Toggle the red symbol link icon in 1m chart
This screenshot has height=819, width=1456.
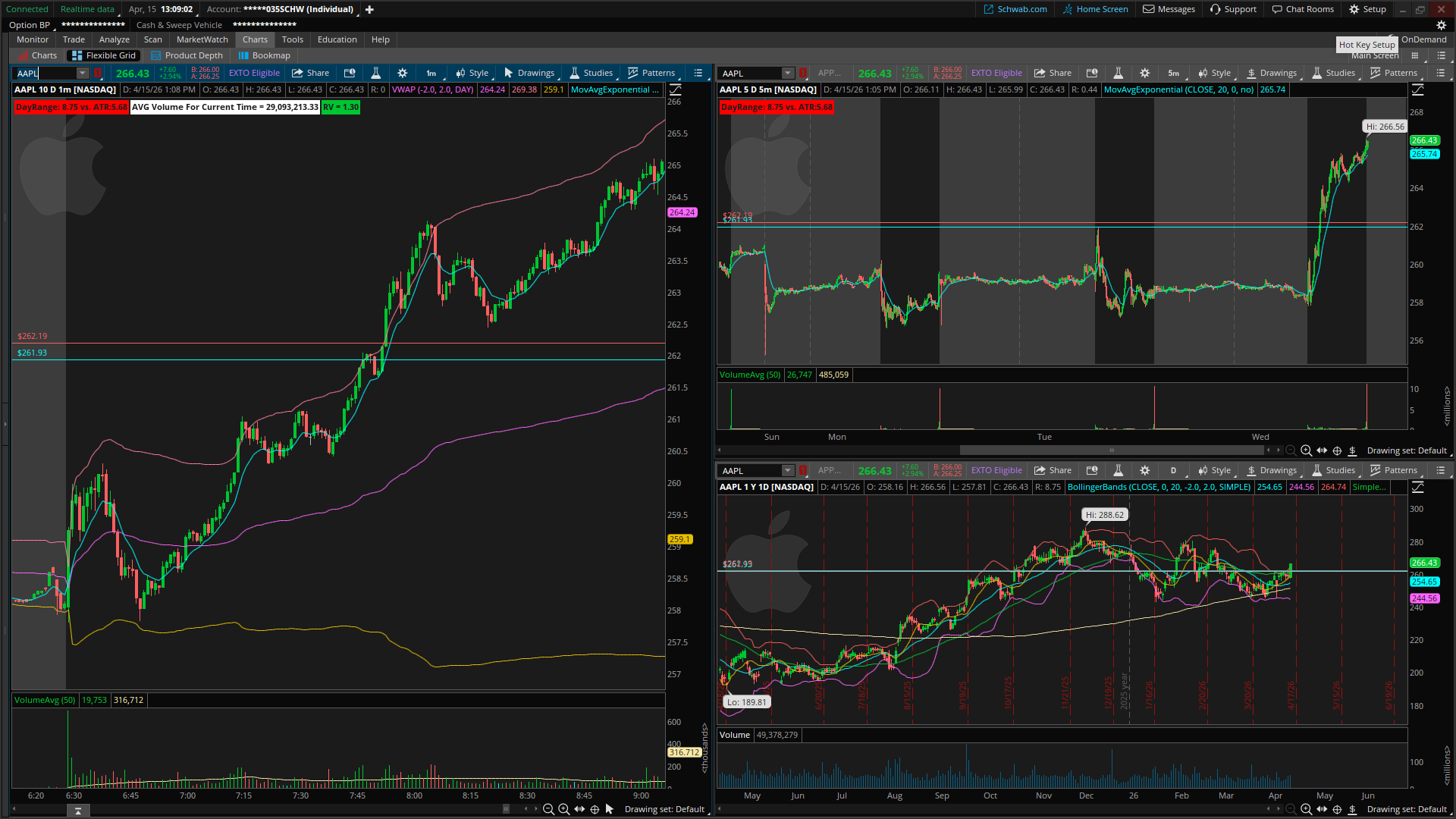tap(98, 74)
